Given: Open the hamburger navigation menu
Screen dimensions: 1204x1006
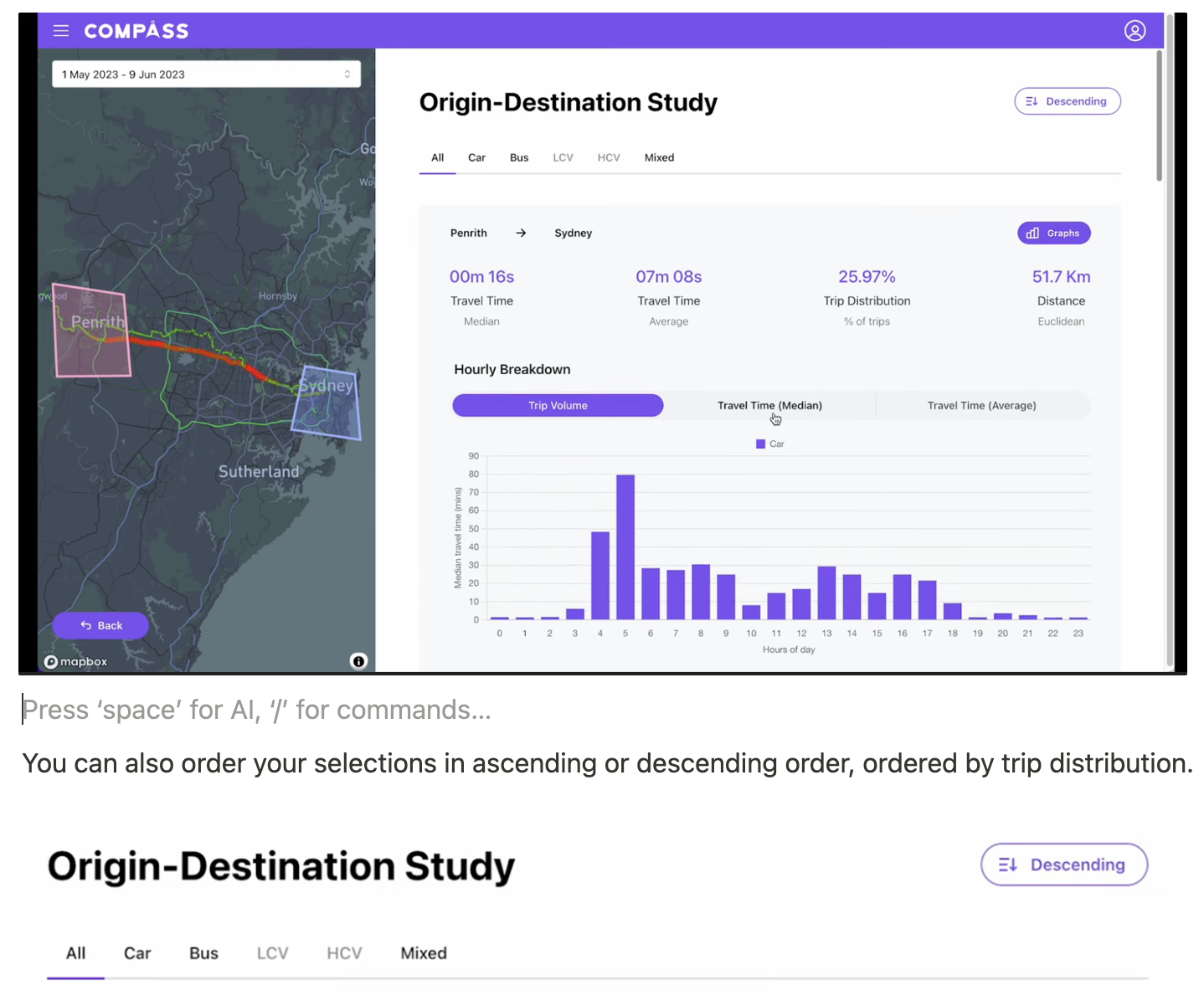Looking at the screenshot, I should point(60,31).
